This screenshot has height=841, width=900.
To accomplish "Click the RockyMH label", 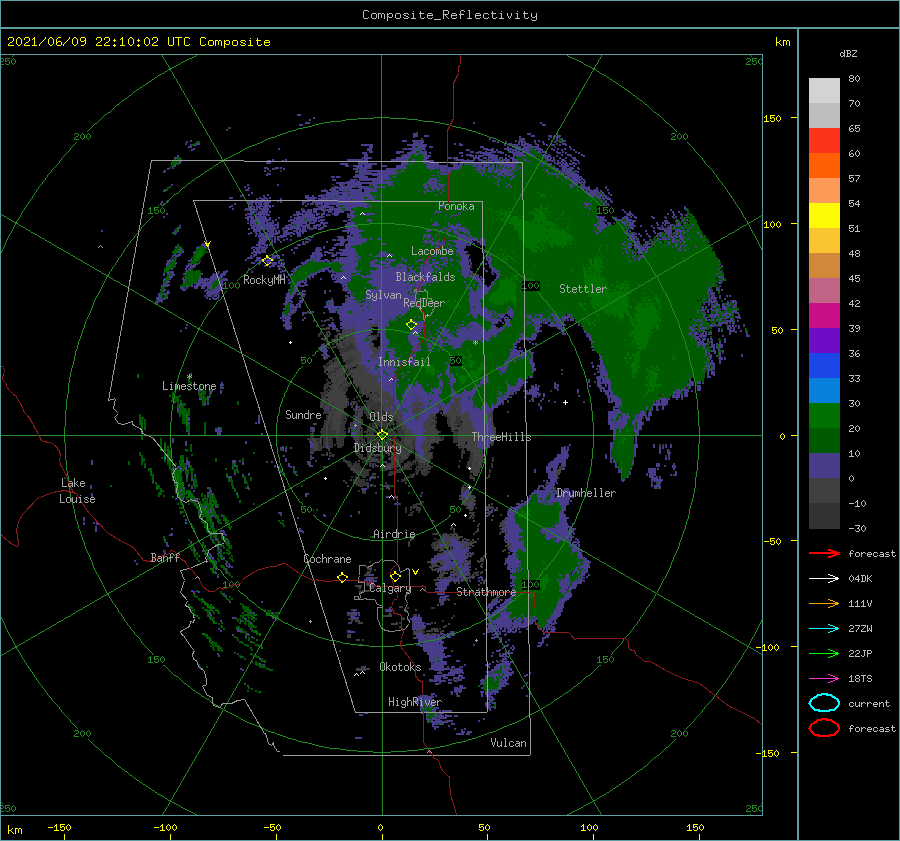I will click(264, 280).
